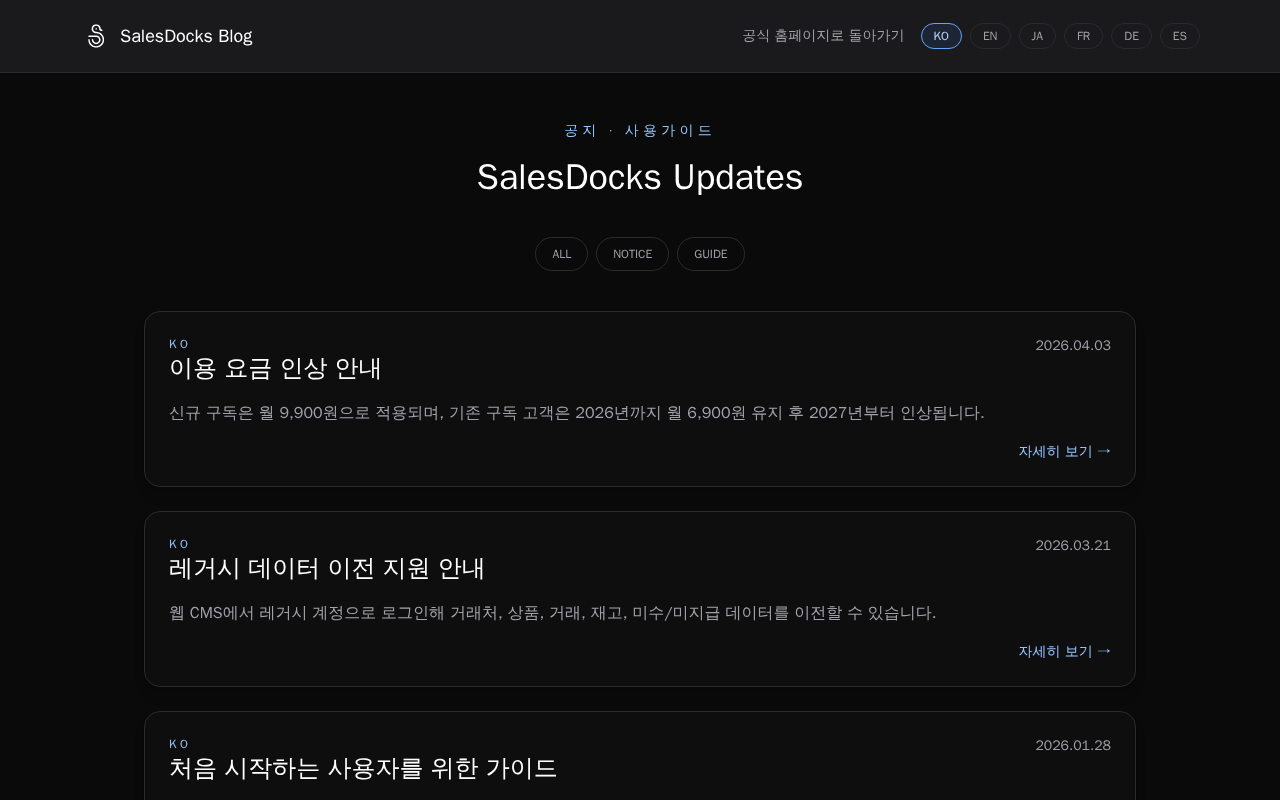Switch language to JA

coord(1037,36)
